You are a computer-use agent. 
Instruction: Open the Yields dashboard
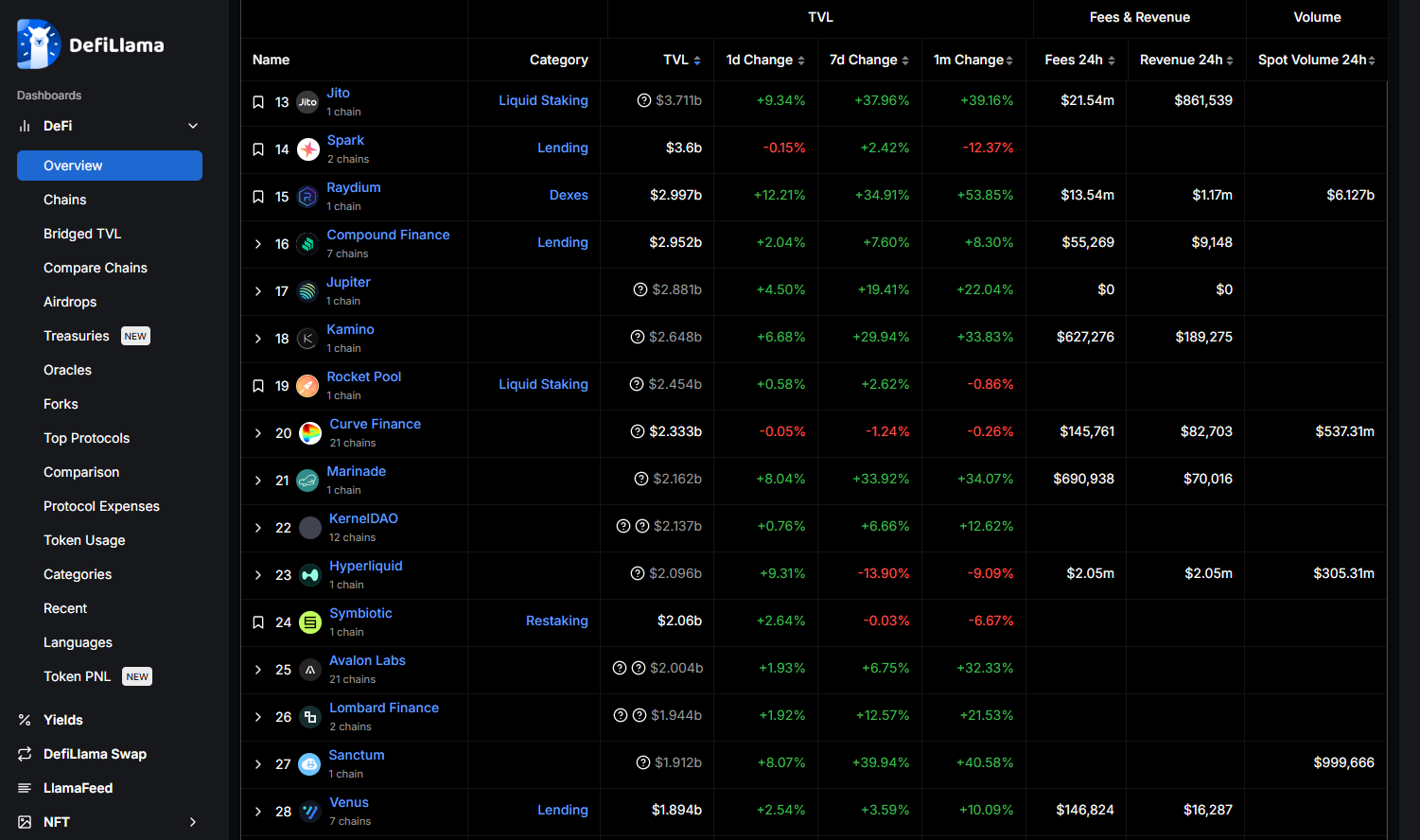pos(62,720)
